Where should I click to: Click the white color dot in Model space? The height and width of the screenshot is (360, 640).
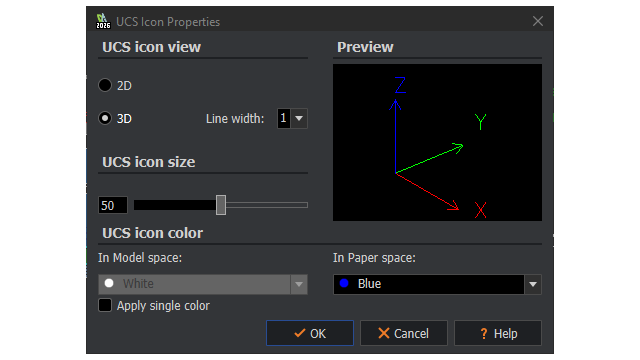(x=109, y=283)
